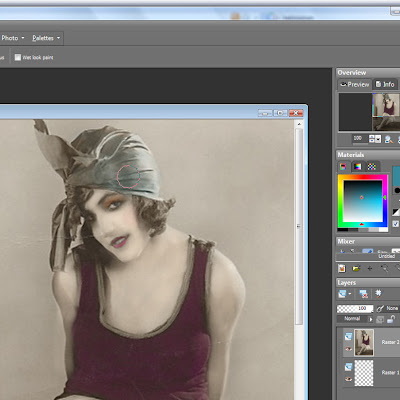Image resolution: width=400 pixels, height=400 pixels.
Task: Open the New Layer dropdown arrow
Action: pos(350,294)
